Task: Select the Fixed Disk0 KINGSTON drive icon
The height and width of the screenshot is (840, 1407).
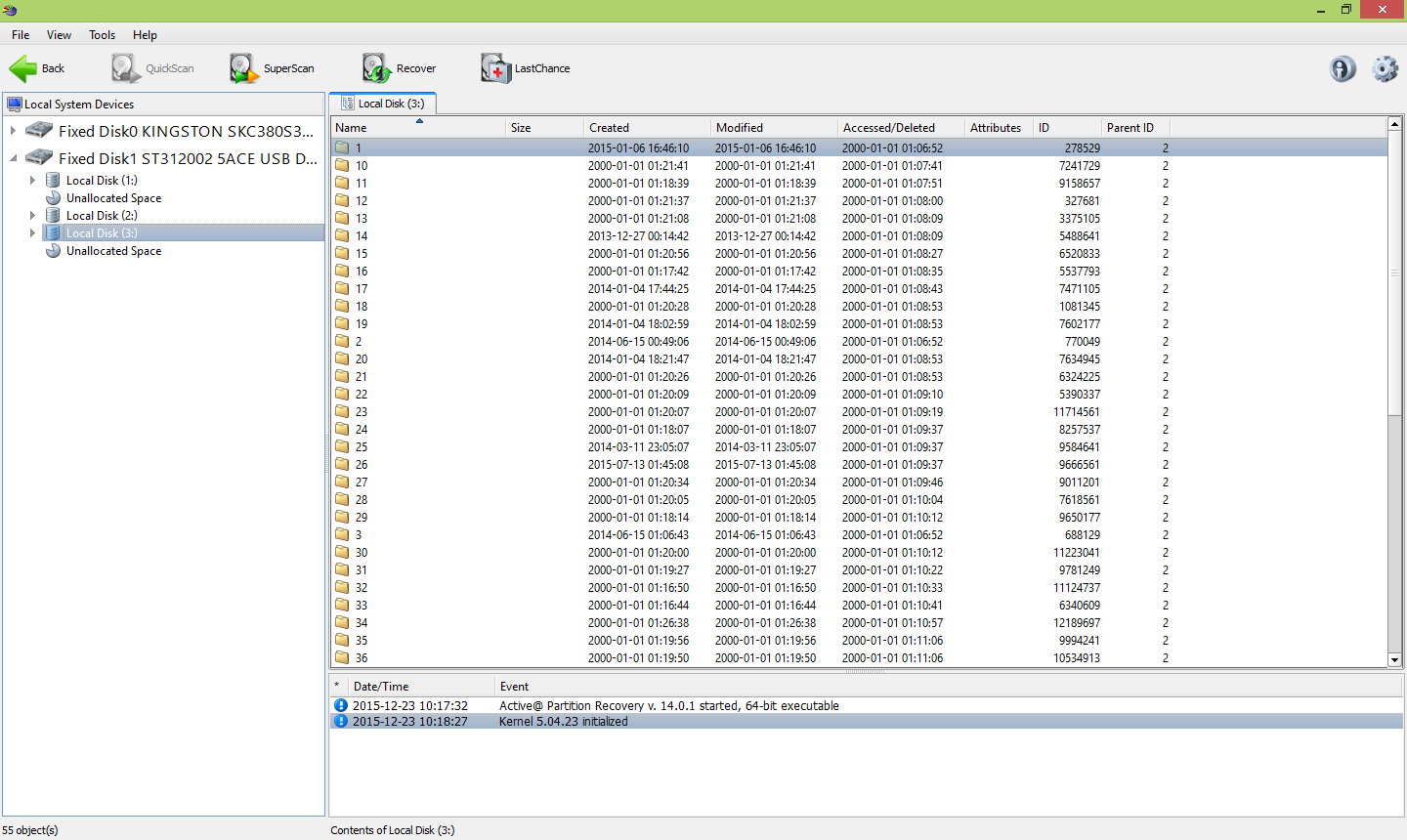Action: click(39, 131)
